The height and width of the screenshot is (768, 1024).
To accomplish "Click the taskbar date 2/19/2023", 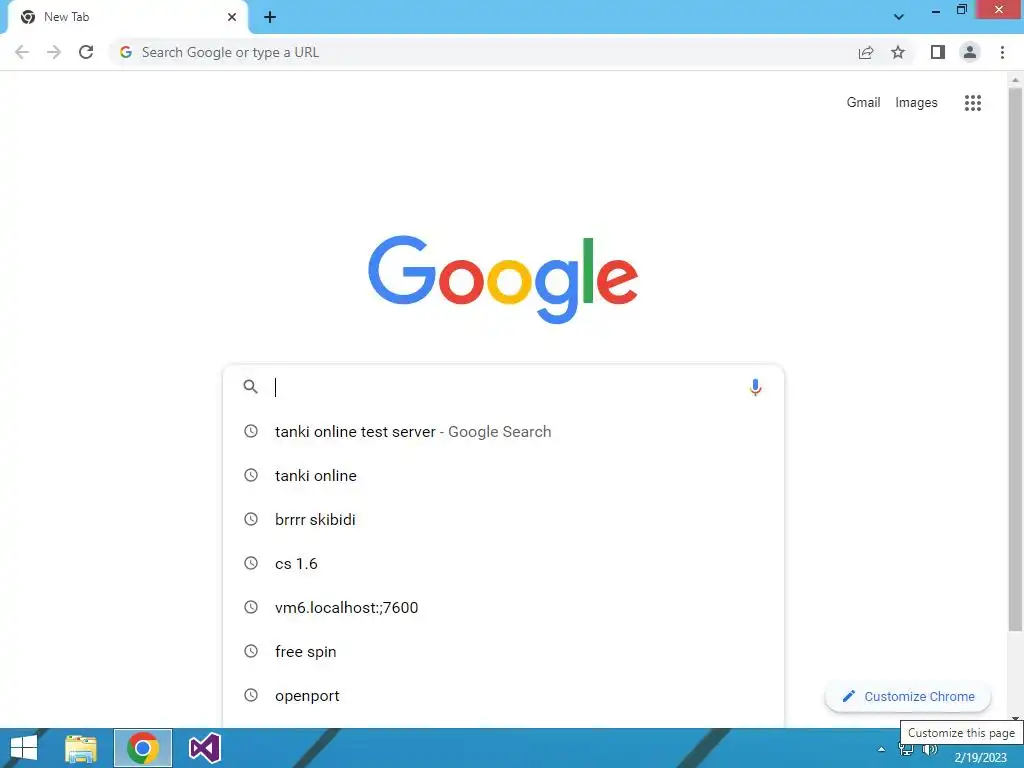I will point(980,758).
